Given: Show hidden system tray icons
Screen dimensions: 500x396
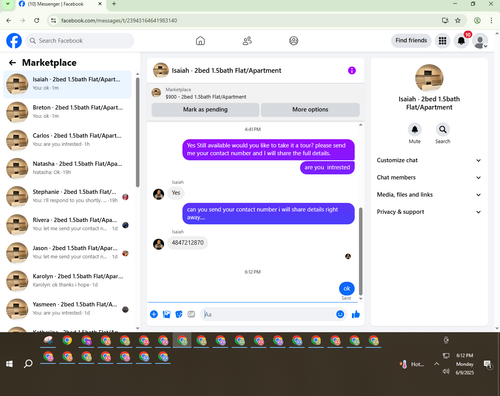Looking at the screenshot, I should tap(436, 364).
